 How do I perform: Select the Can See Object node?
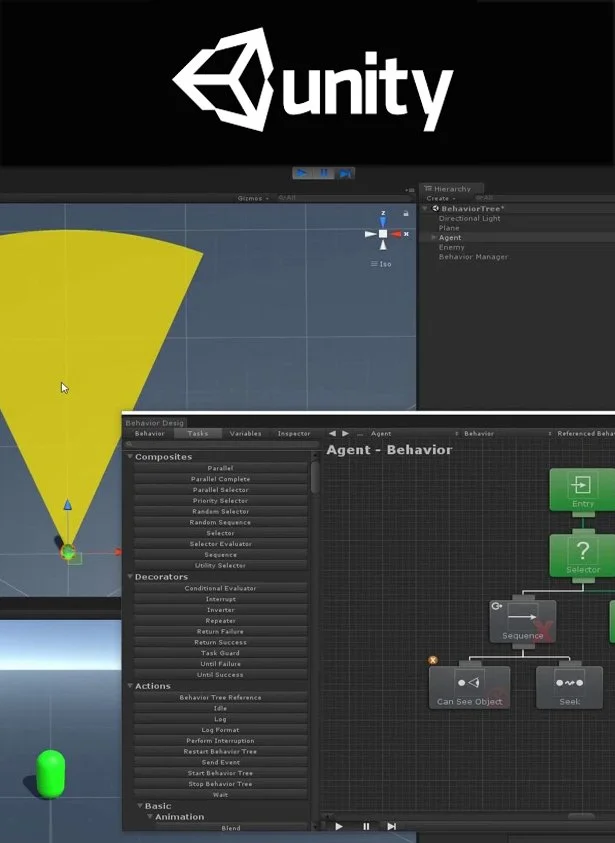[469, 688]
